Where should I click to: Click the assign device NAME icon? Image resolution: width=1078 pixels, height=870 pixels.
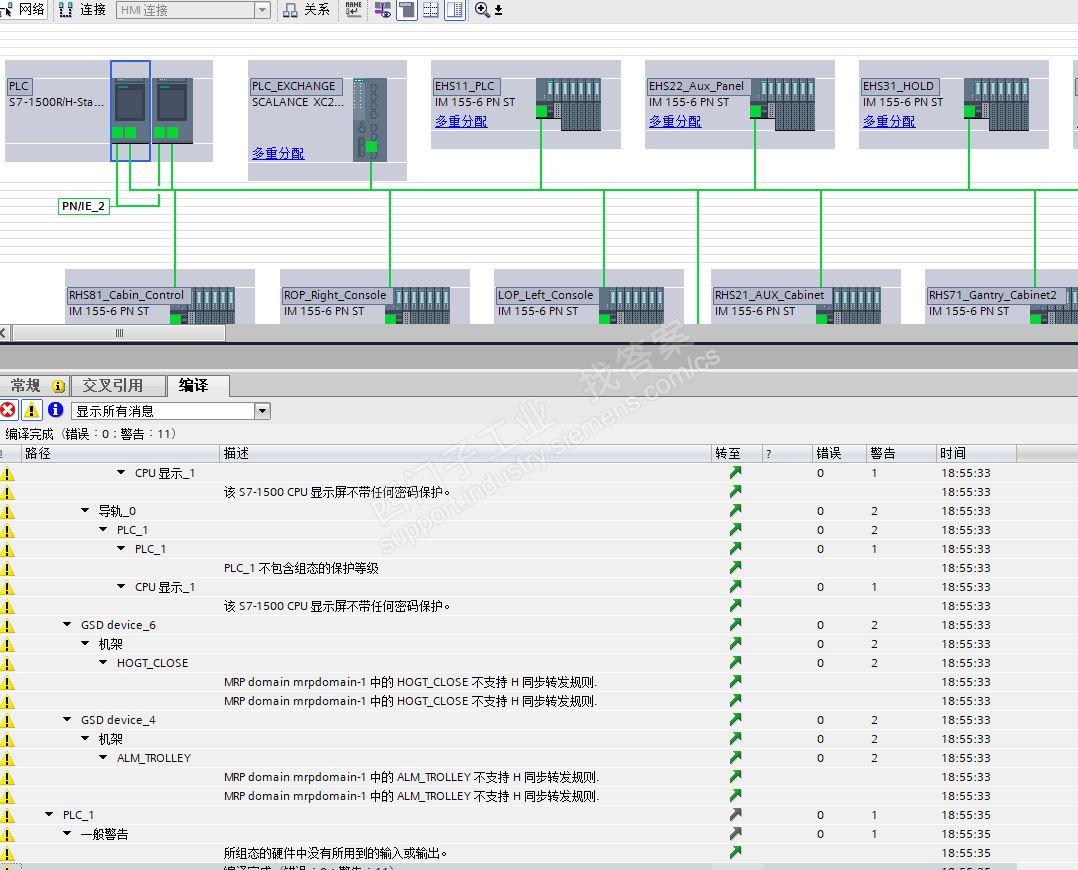(x=353, y=10)
